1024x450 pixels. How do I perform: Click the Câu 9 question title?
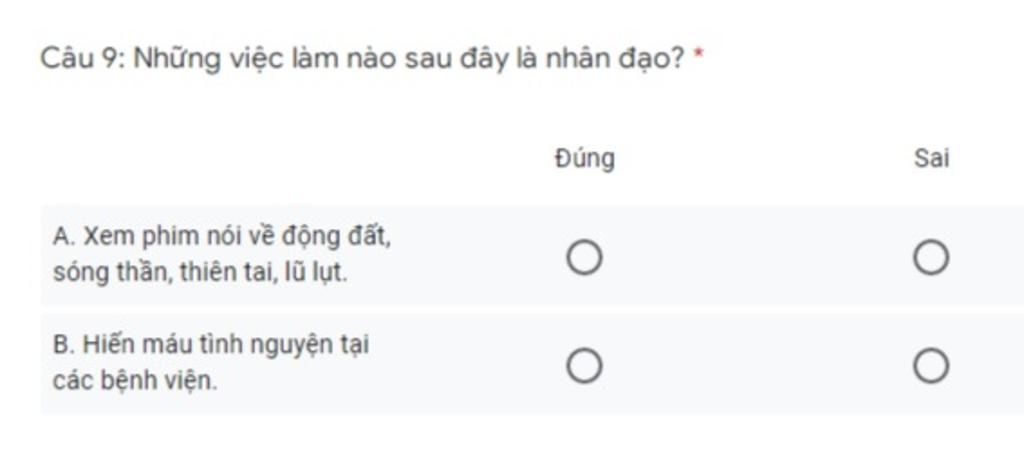click(x=363, y=59)
